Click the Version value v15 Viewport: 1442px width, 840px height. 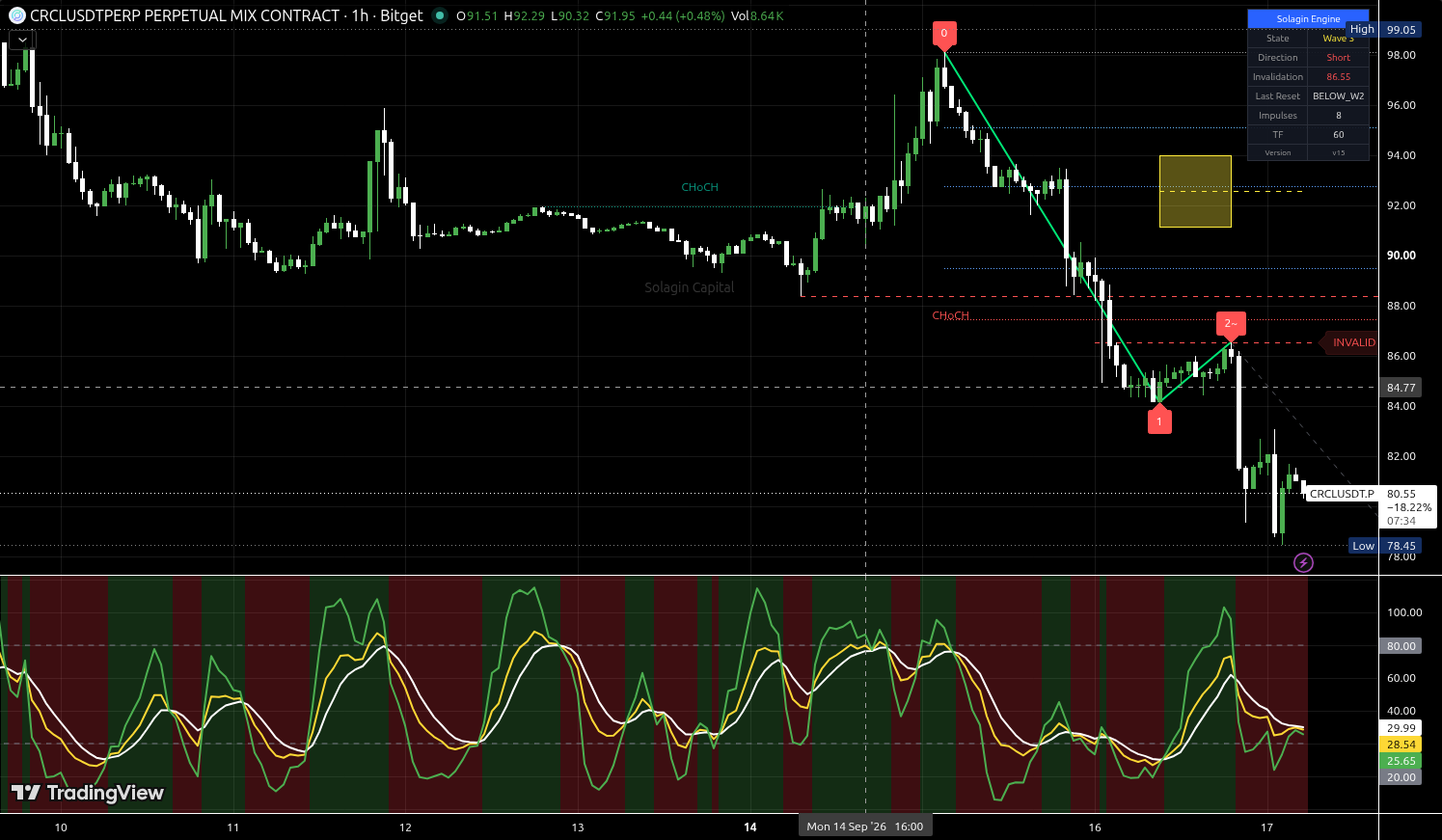1338,153
